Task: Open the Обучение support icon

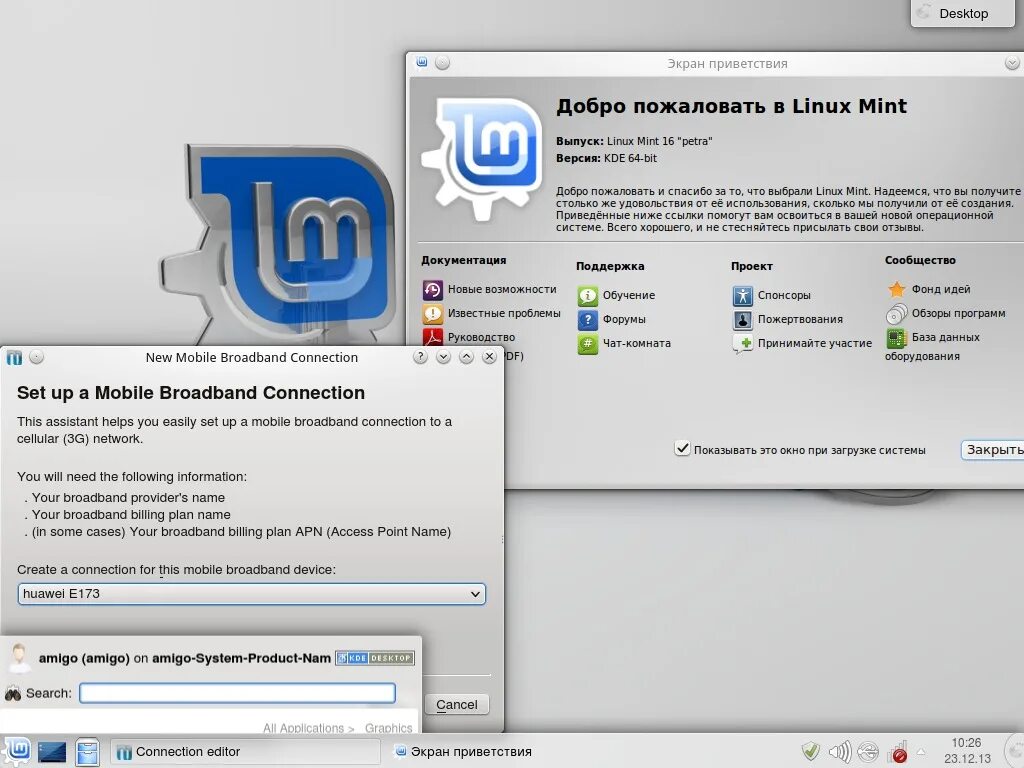Action: [588, 295]
